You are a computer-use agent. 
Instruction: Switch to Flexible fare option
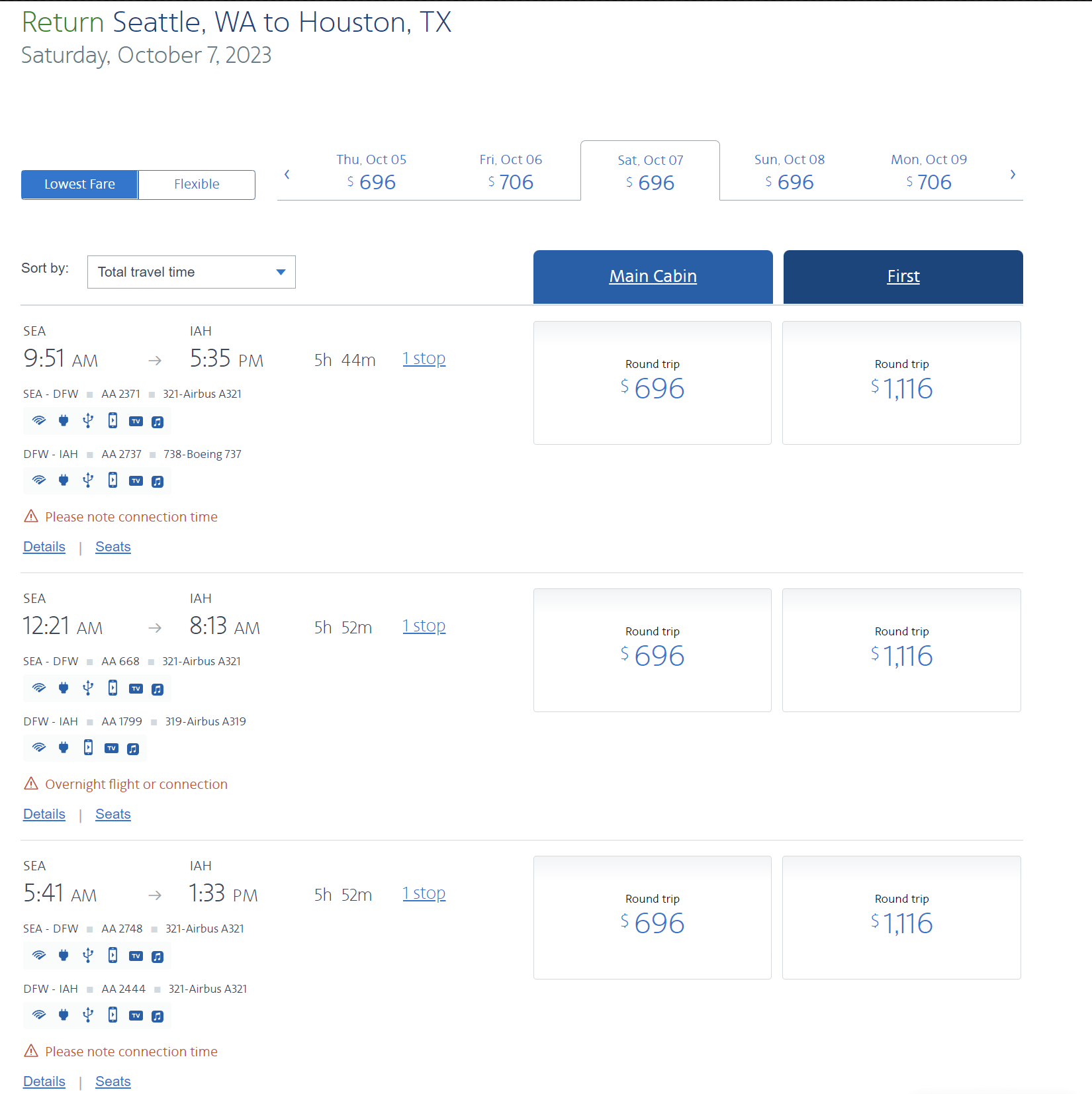coord(197,185)
